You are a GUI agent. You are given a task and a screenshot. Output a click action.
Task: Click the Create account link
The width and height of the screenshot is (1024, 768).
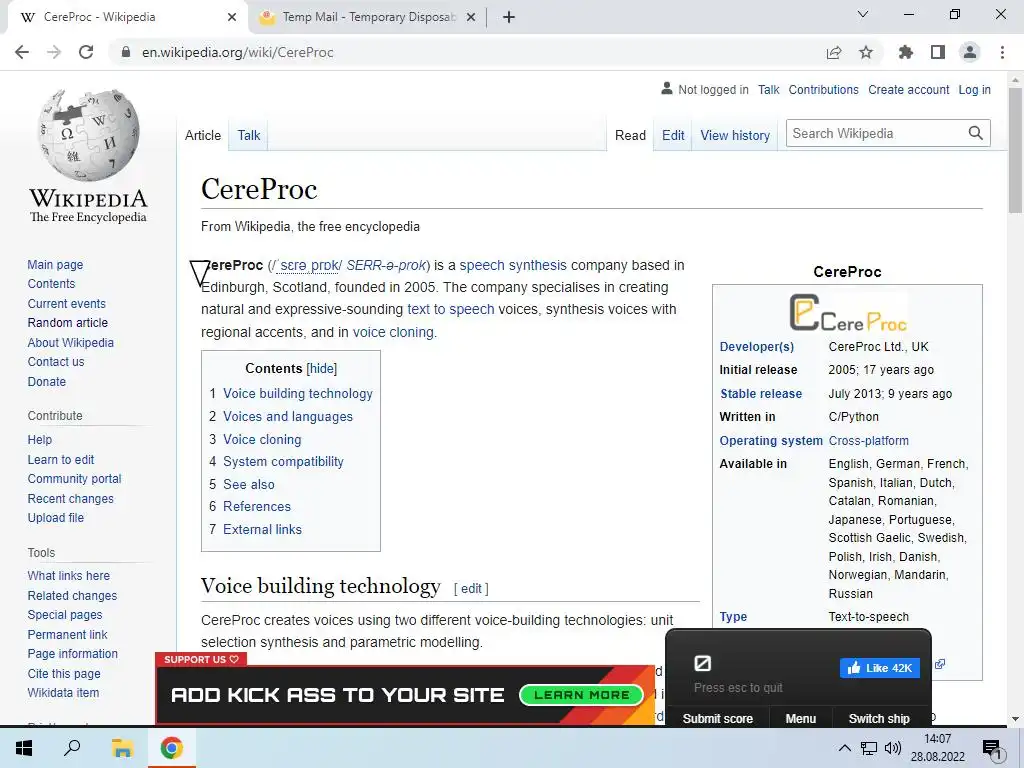coord(908,89)
